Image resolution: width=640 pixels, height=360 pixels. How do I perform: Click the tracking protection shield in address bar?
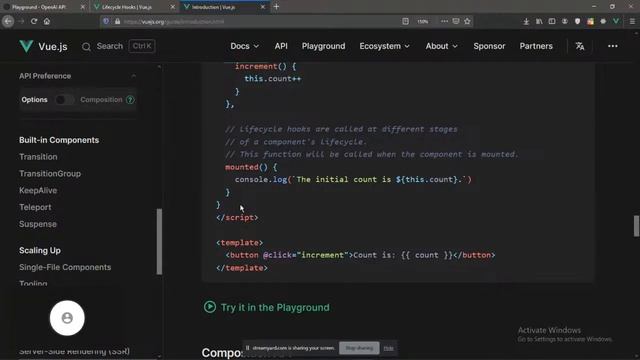[106, 21]
